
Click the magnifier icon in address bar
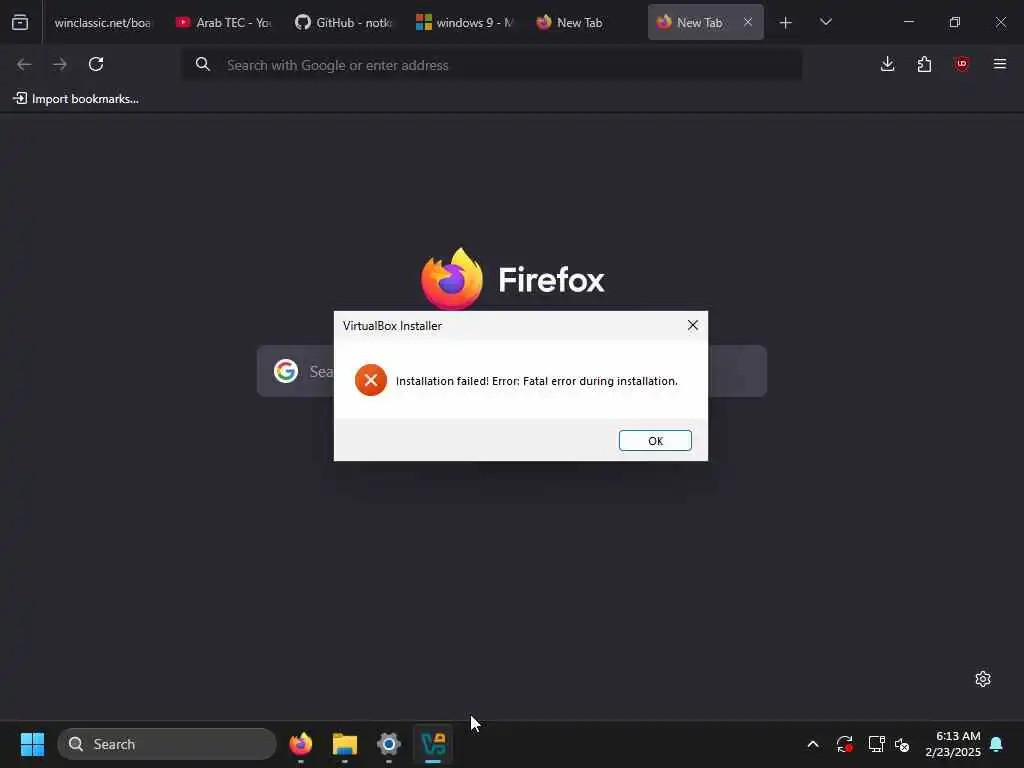pyautogui.click(x=203, y=64)
